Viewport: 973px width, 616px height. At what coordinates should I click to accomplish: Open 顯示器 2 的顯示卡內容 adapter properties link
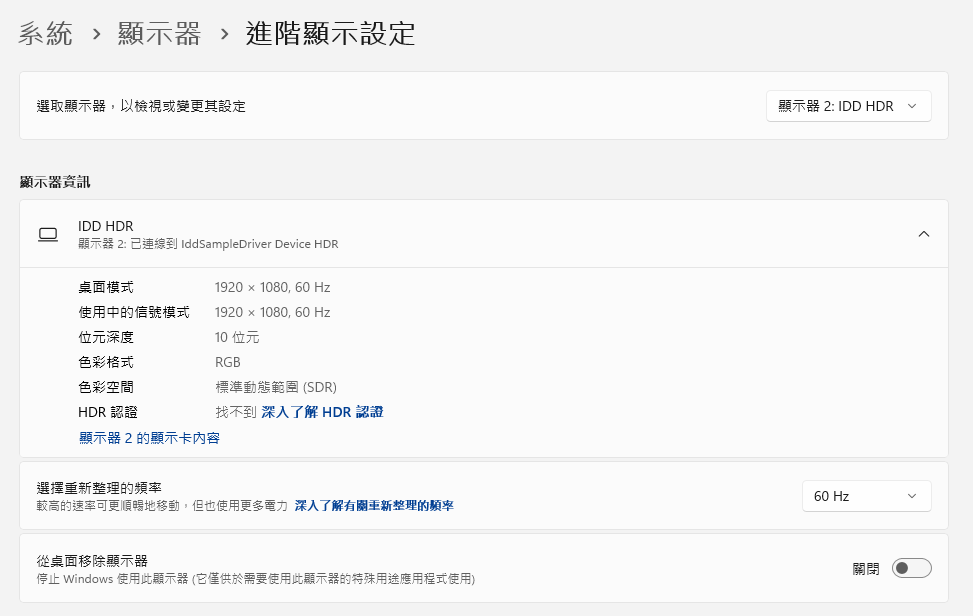coord(149,438)
